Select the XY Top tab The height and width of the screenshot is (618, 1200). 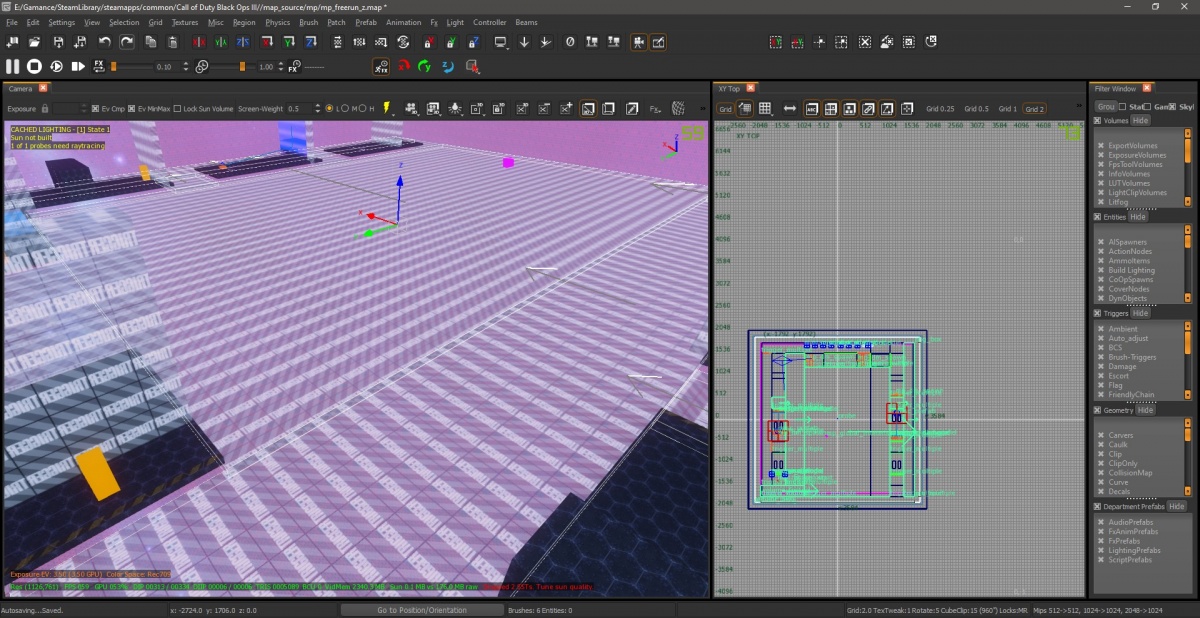pyautogui.click(x=729, y=88)
